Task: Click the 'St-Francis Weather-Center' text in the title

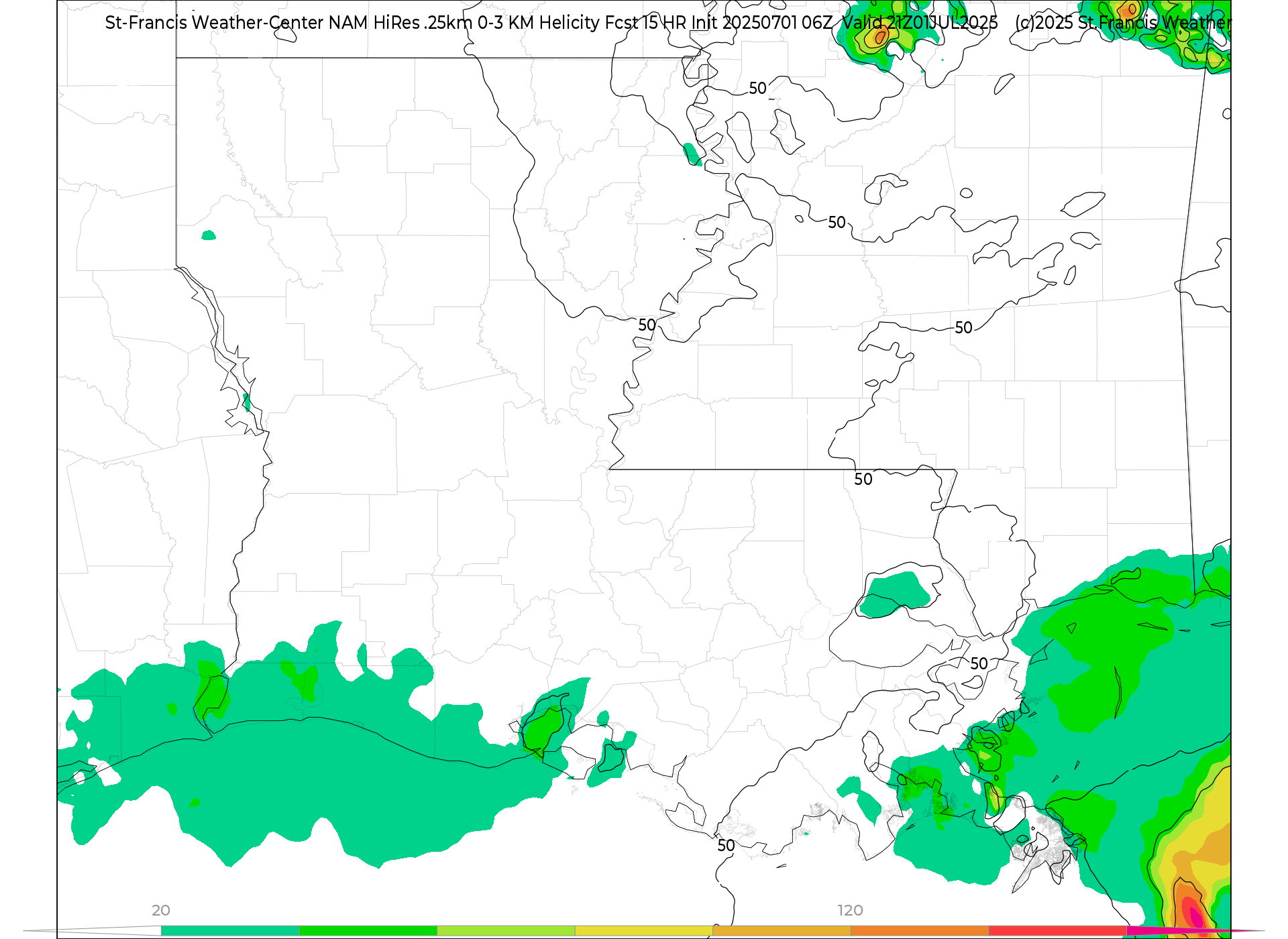Action: tap(215, 23)
